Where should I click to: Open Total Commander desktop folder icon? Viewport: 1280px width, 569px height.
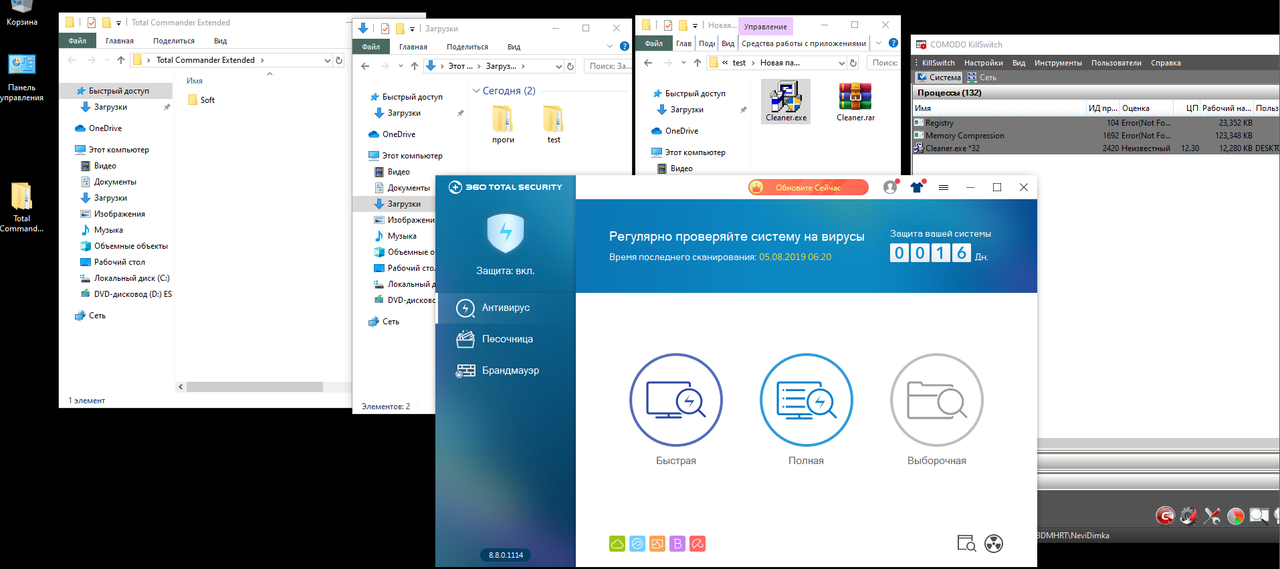22,208
